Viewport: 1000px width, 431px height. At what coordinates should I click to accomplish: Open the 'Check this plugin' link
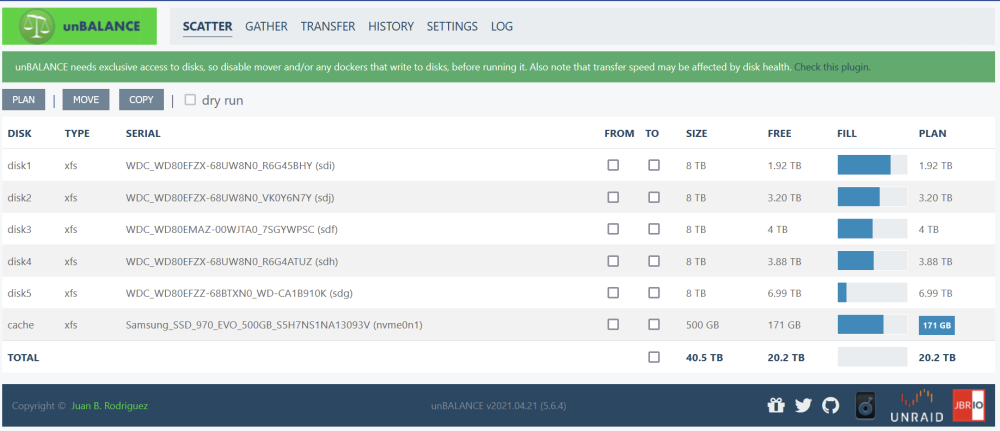click(x=832, y=66)
